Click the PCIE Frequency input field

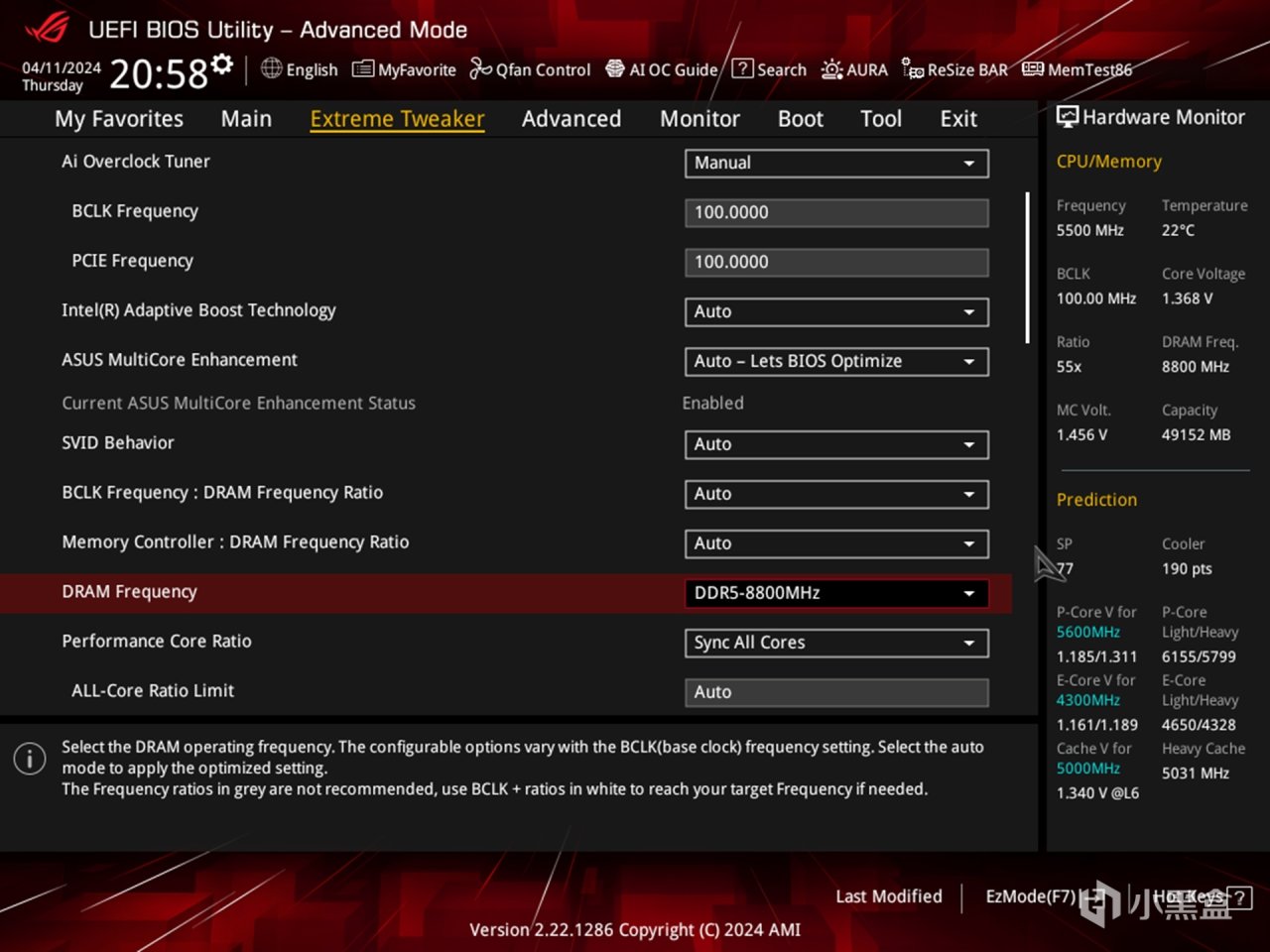836,262
